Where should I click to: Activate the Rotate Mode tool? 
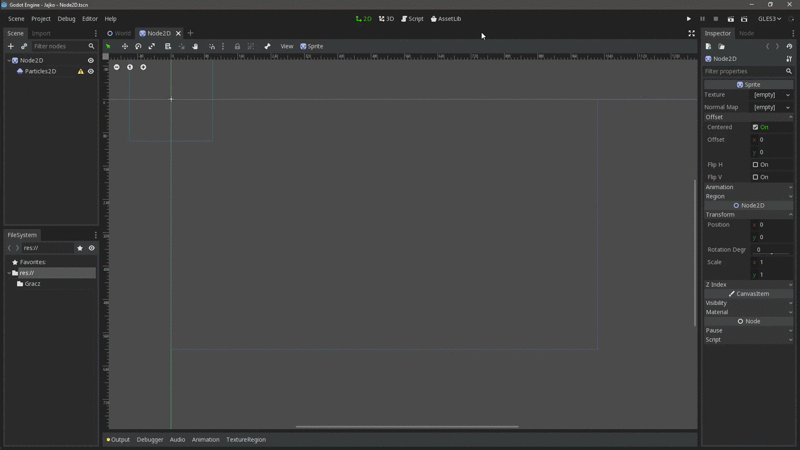pos(138,46)
